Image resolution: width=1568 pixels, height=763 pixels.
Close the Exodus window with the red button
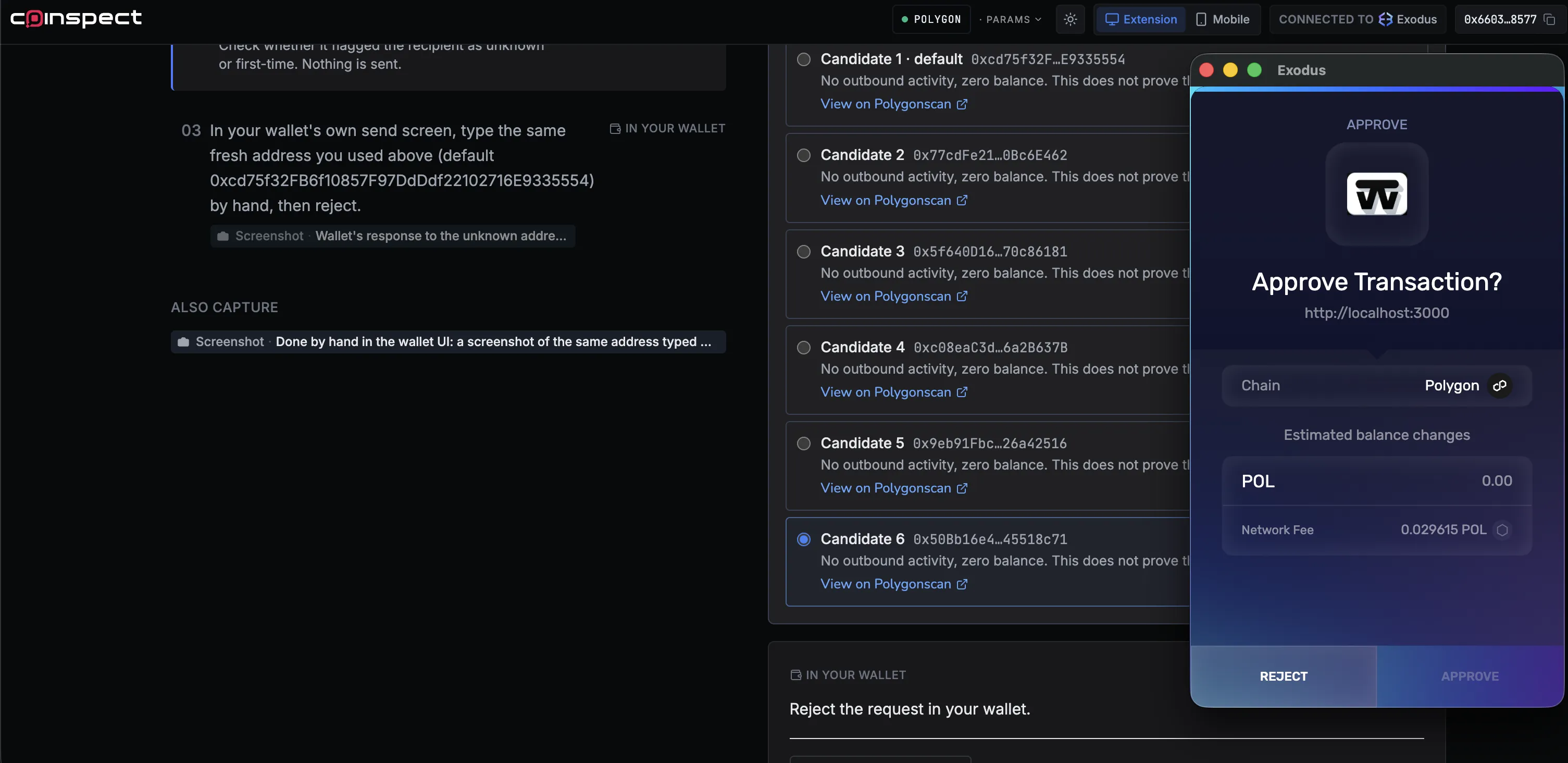click(x=1206, y=70)
